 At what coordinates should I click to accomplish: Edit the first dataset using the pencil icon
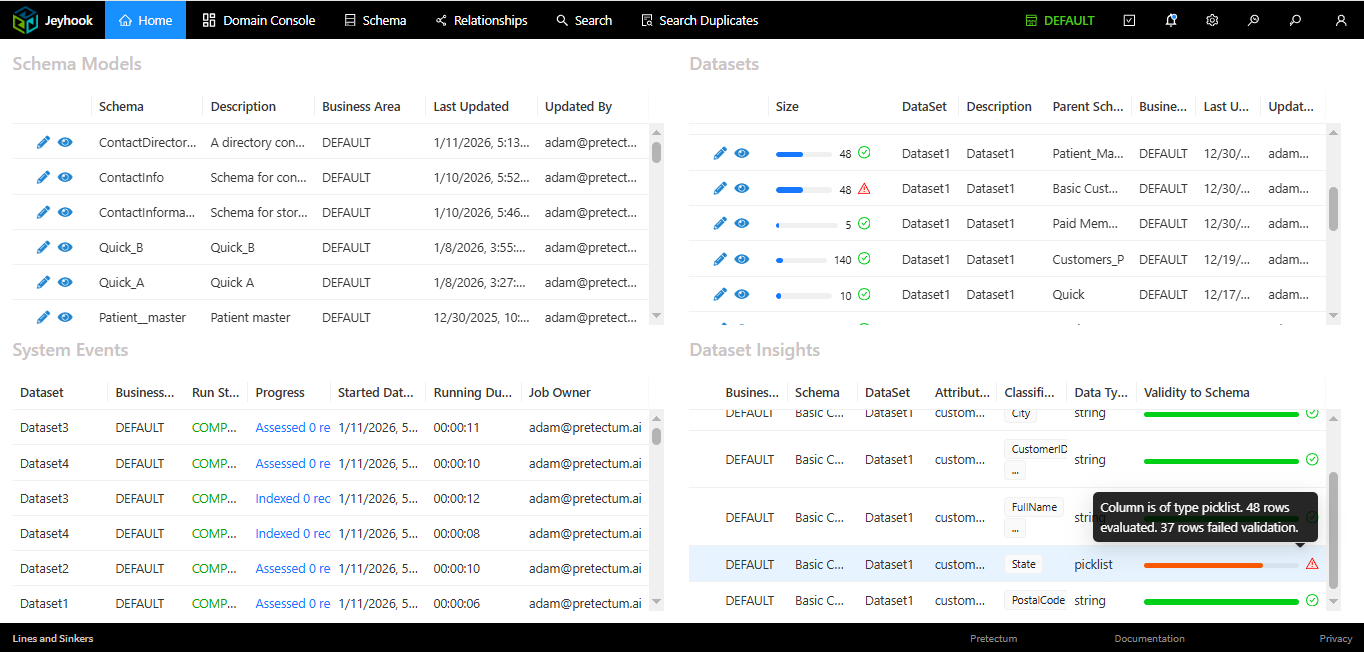[x=719, y=153]
